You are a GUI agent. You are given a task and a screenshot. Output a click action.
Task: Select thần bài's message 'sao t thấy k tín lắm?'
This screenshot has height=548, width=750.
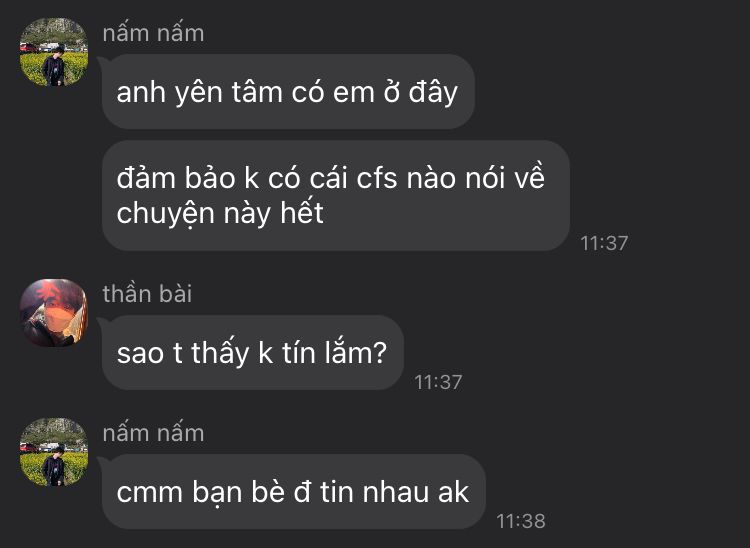253,352
